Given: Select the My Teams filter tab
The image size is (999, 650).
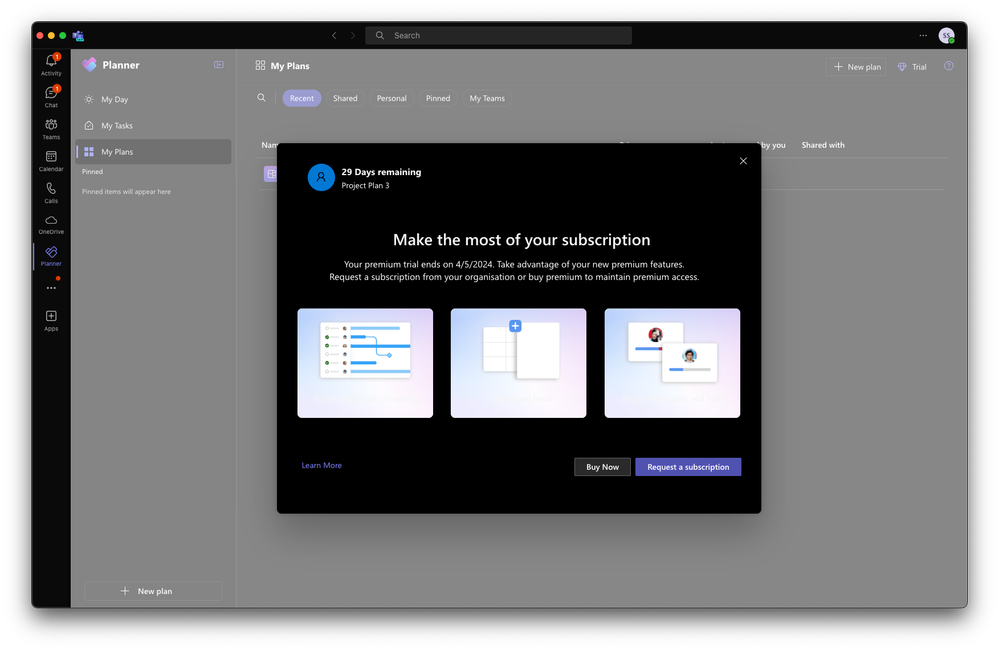Looking at the screenshot, I should [487, 98].
